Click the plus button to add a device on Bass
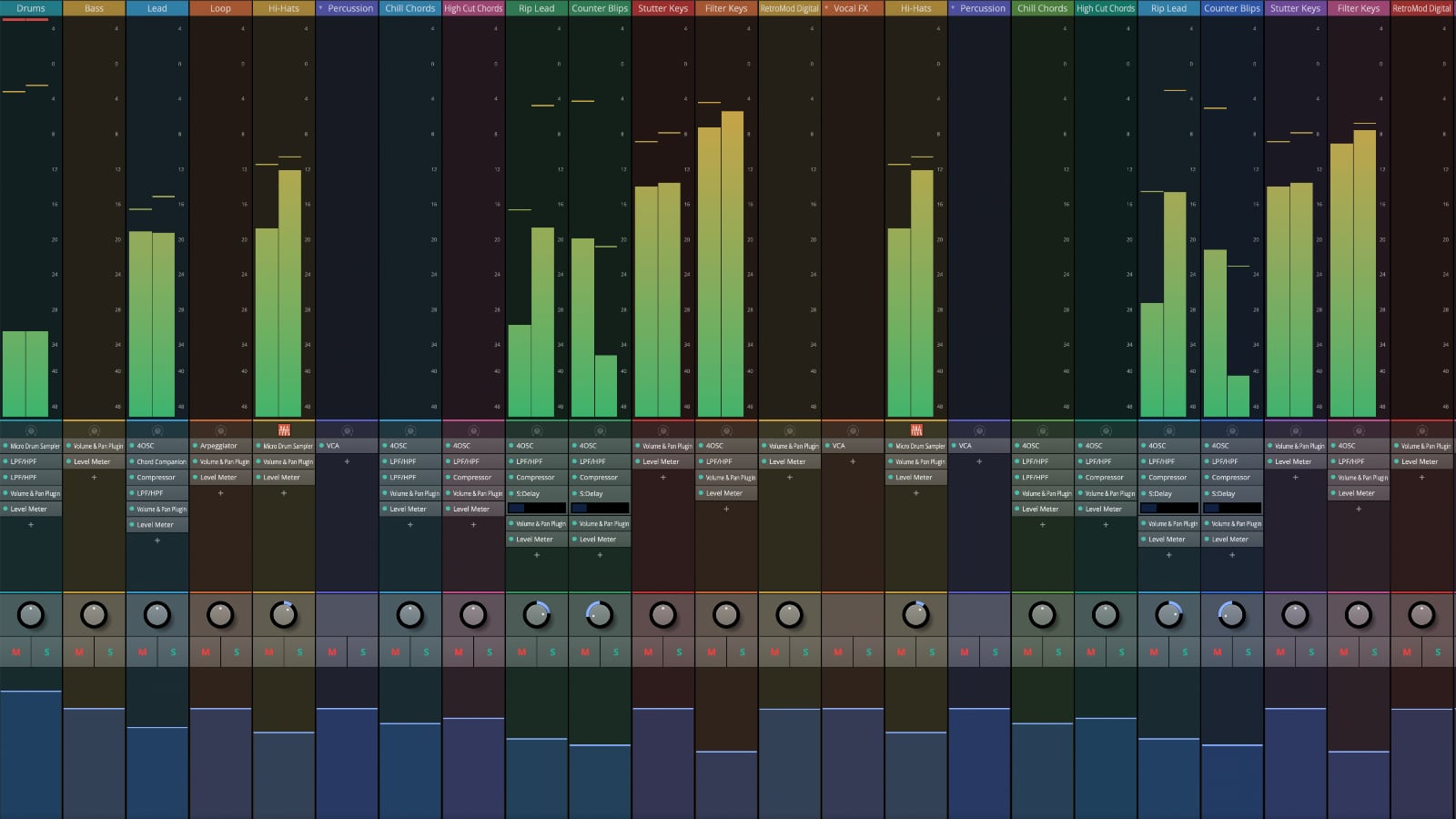1456x819 pixels. (94, 477)
